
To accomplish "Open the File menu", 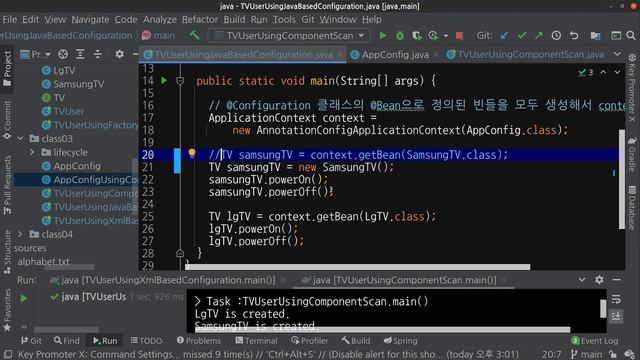I will point(9,19).
